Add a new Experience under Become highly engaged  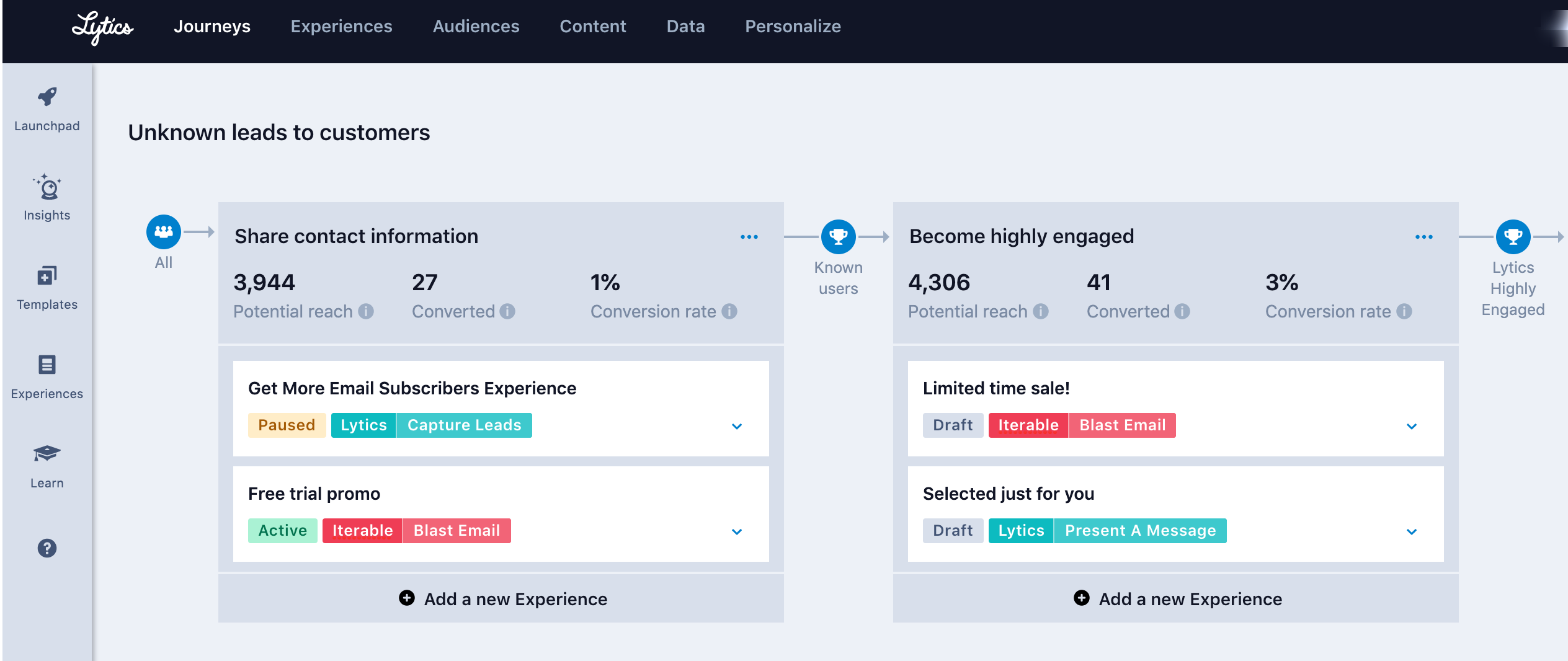tap(1177, 599)
